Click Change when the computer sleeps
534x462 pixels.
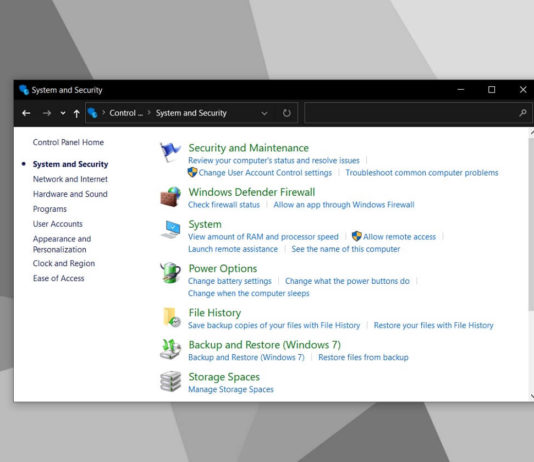pos(249,293)
